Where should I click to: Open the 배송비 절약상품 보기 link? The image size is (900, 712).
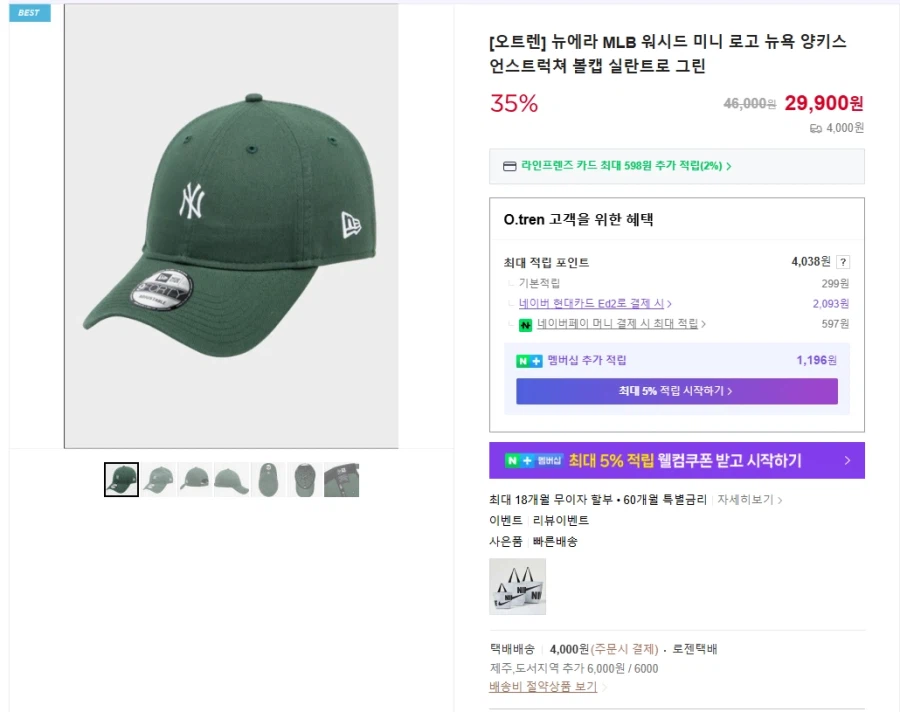coord(541,687)
